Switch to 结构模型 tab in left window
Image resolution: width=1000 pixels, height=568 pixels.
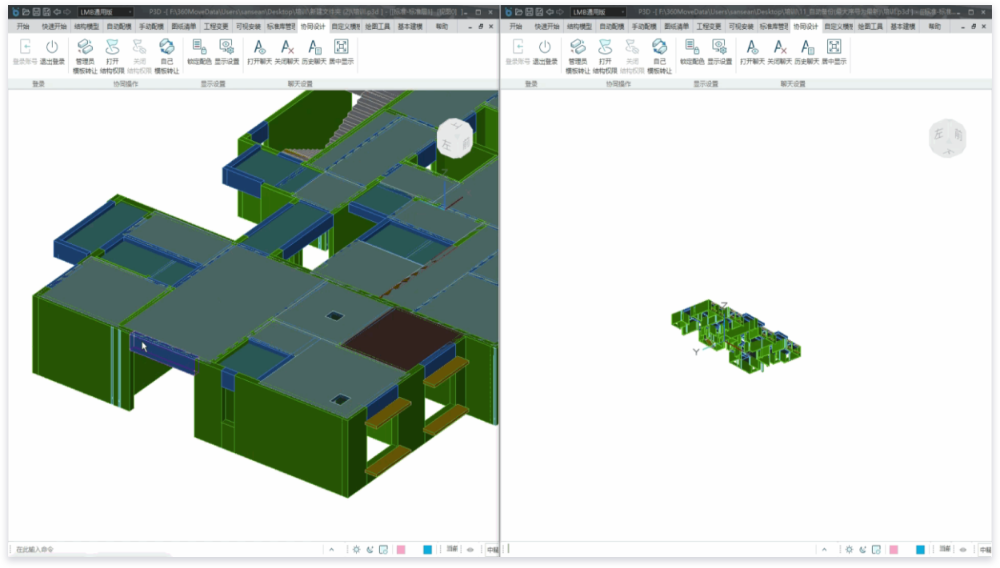click(x=84, y=27)
